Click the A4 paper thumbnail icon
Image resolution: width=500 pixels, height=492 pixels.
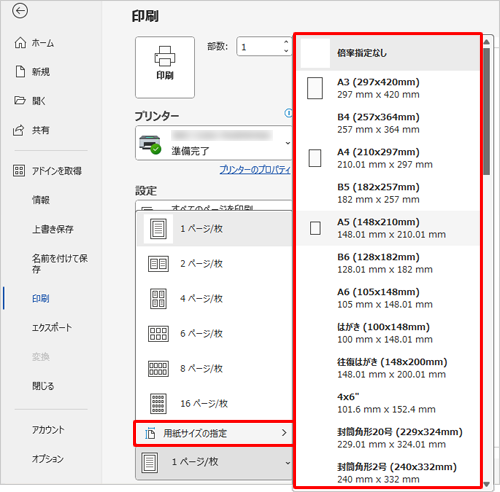click(x=315, y=158)
